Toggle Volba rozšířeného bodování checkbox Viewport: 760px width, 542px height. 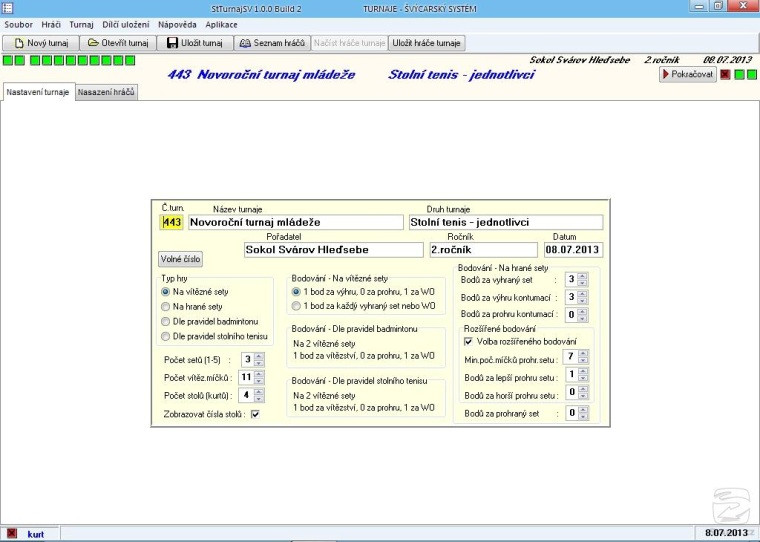468,342
